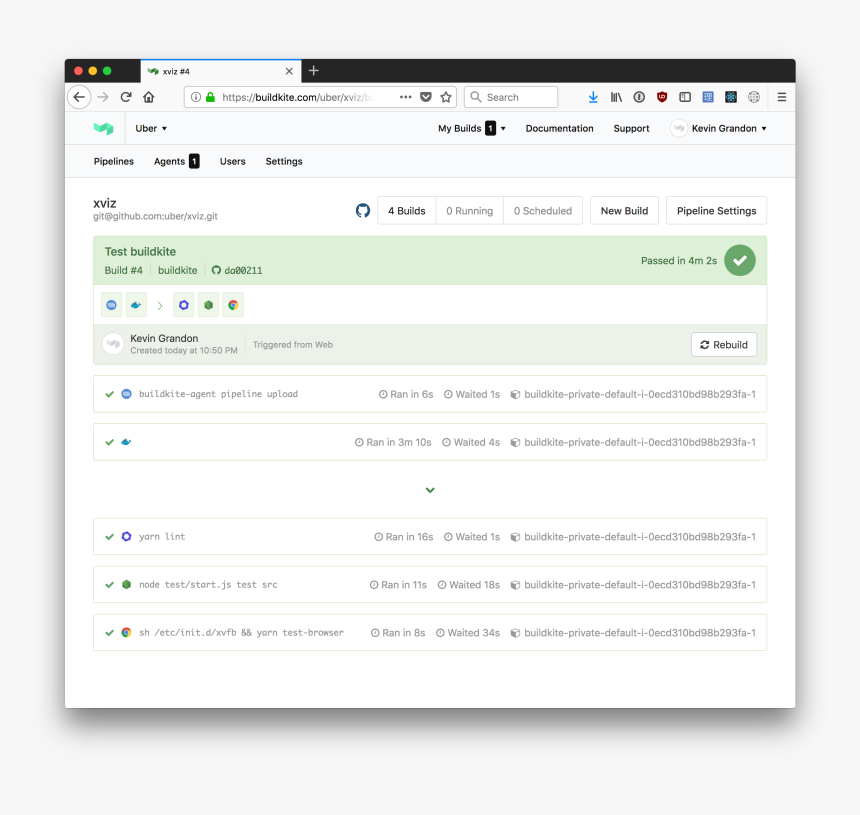The height and width of the screenshot is (815, 860).
Task: Open commit da00211 link
Action: click(237, 270)
